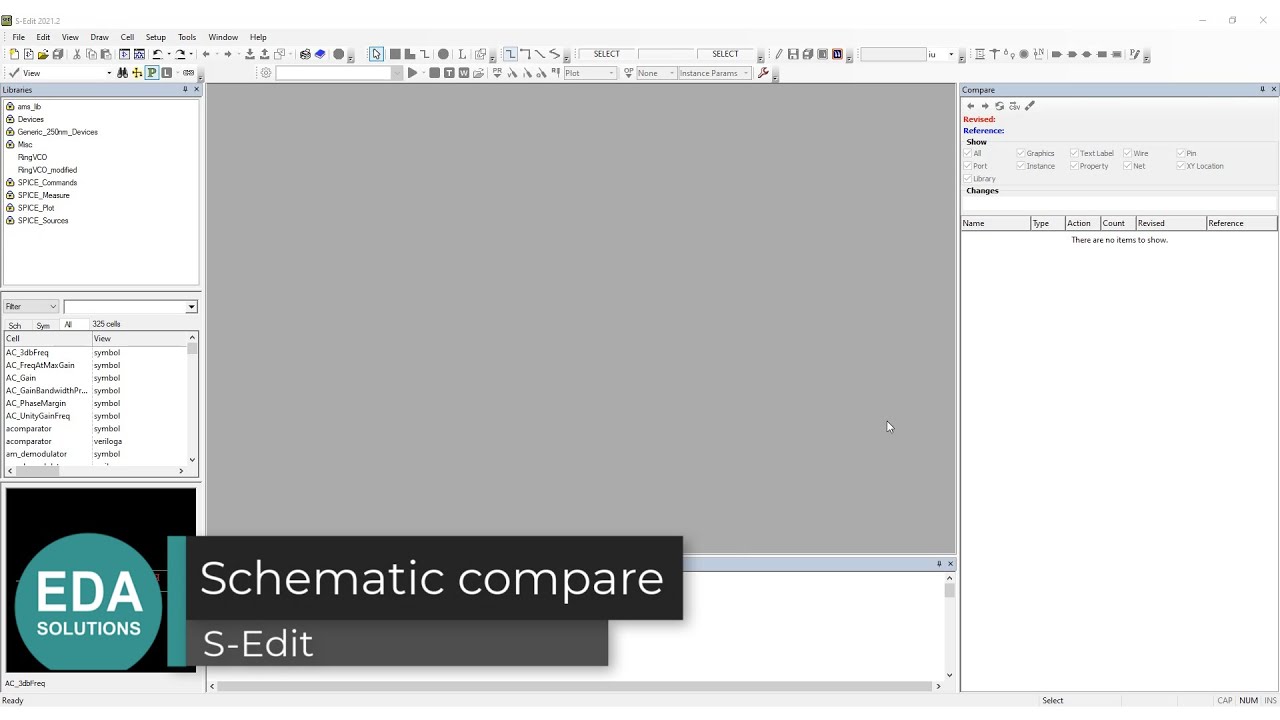
Task: Open the iu units dropdown
Action: click(x=950, y=54)
